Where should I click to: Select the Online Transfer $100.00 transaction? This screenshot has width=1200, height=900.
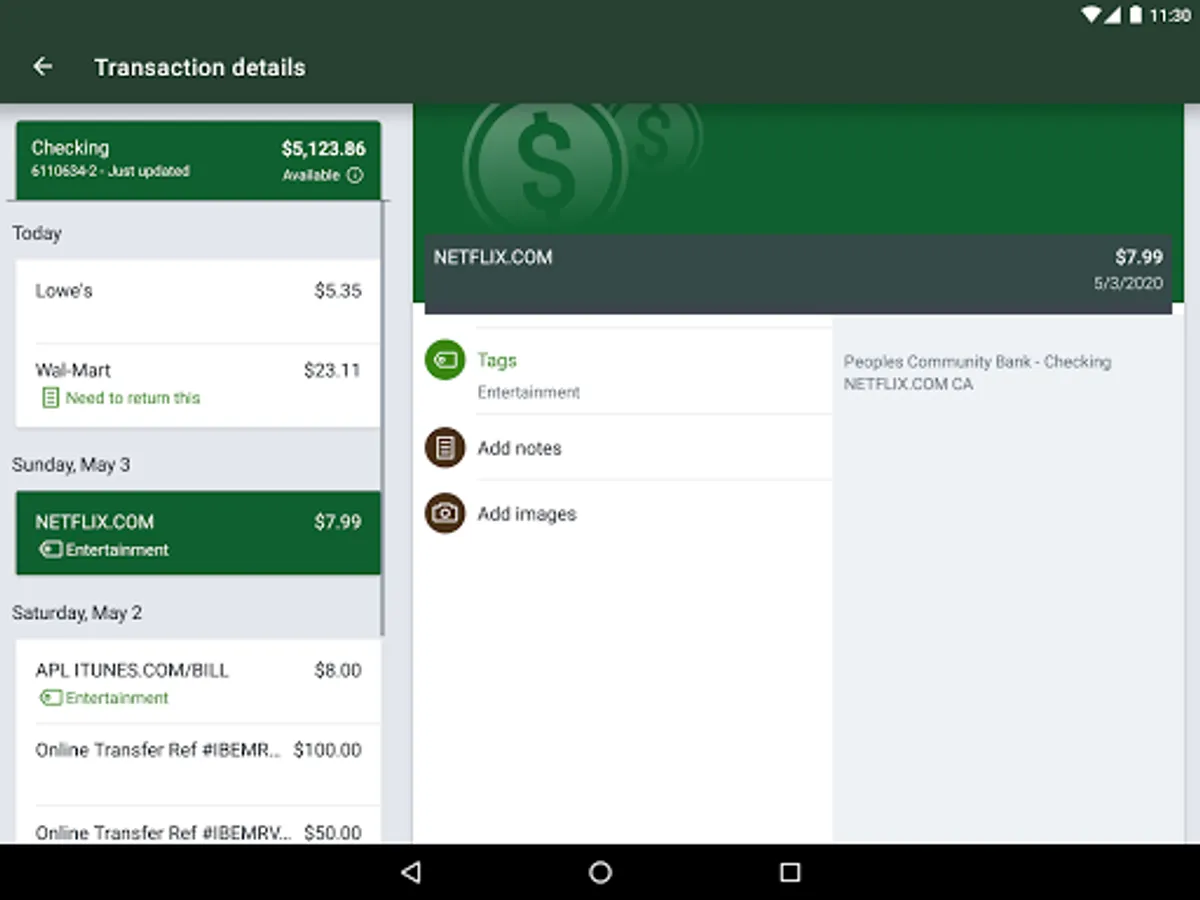coord(198,764)
